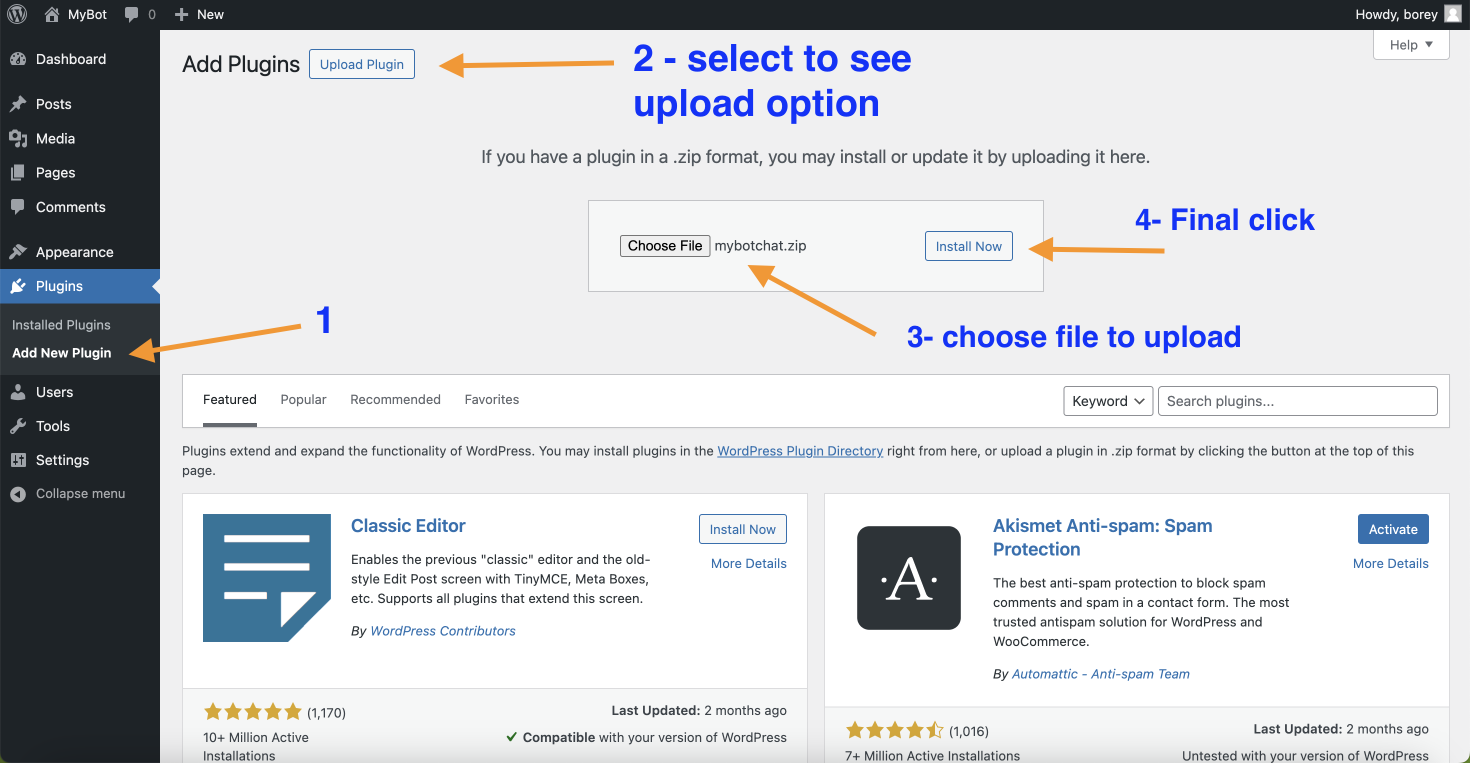Image resolution: width=1470 pixels, height=763 pixels.
Task: Switch to the Favorites plugins tab
Action: point(491,399)
